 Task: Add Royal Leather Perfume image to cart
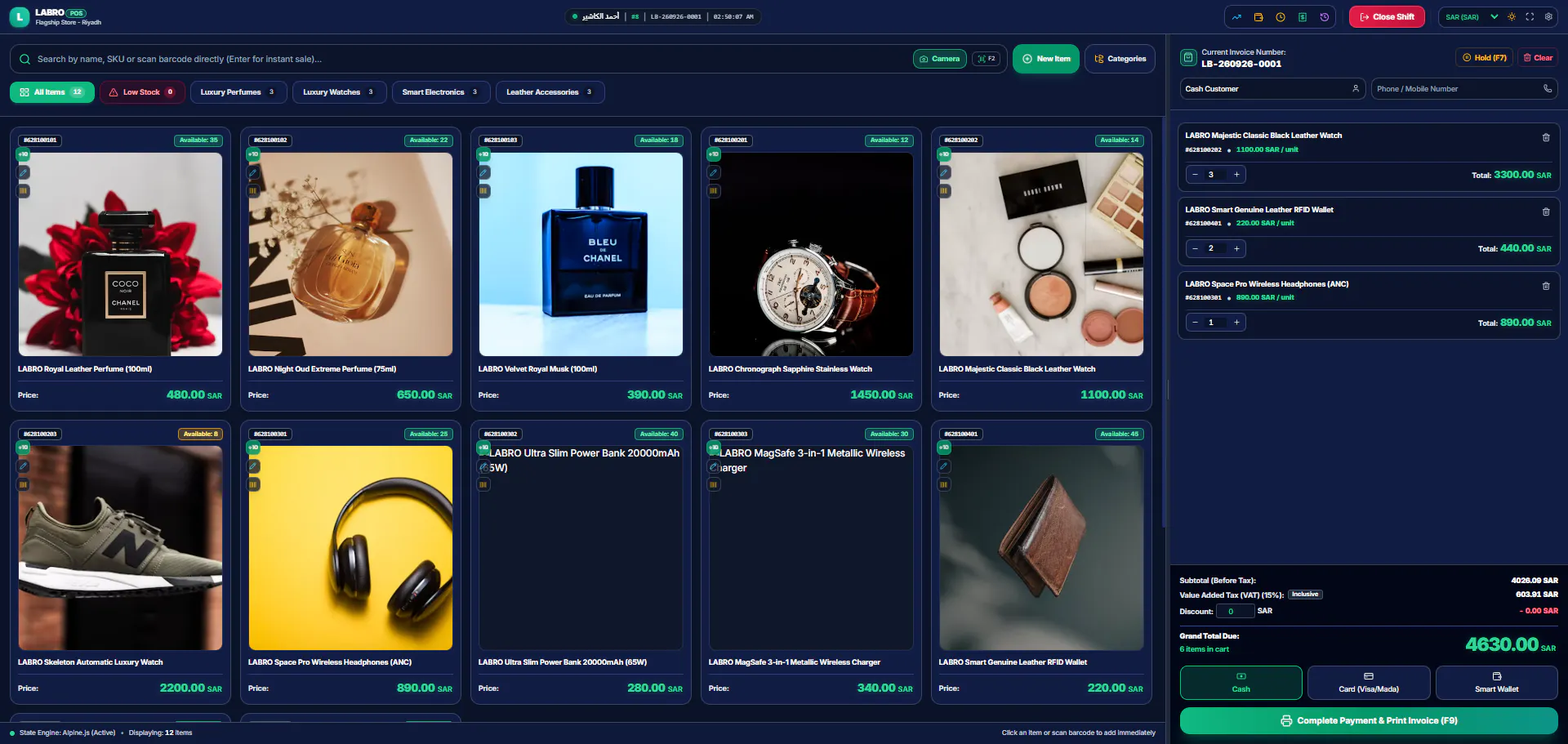point(120,254)
